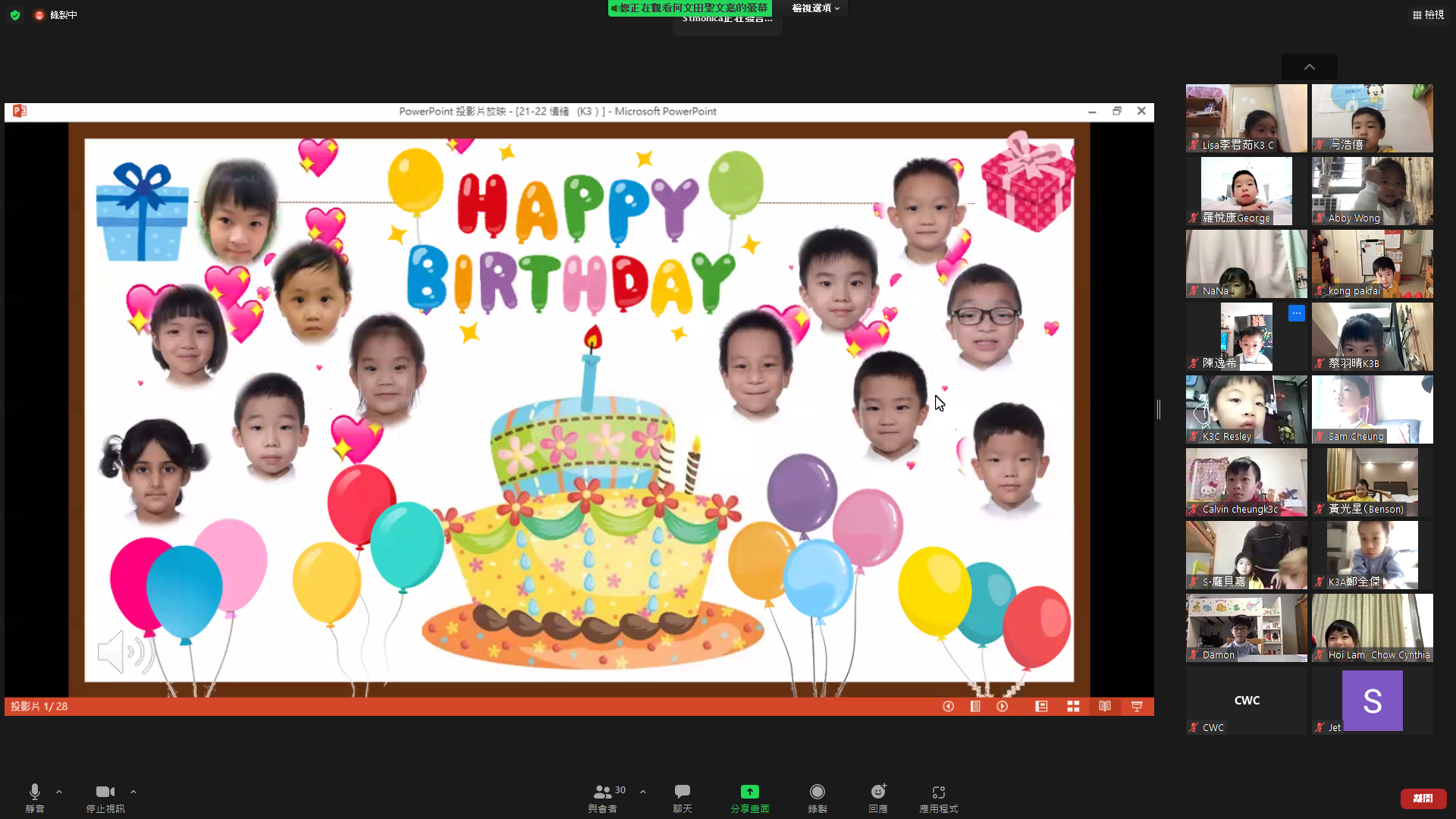
Task: Select Calvin cheungk3c video tile
Action: (1247, 482)
